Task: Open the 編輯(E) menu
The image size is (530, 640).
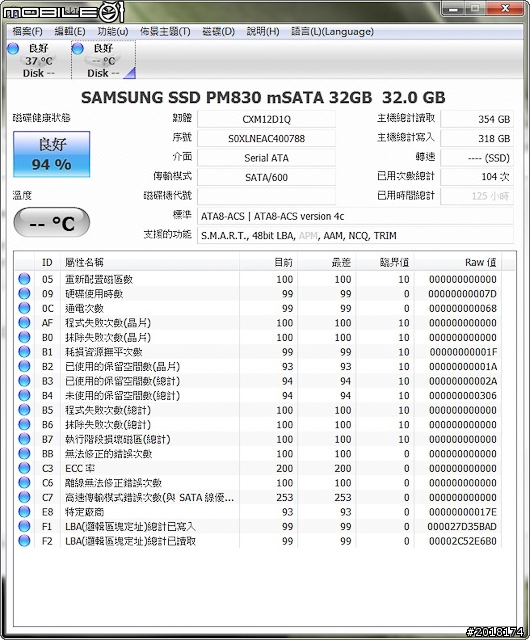Action: [x=70, y=31]
